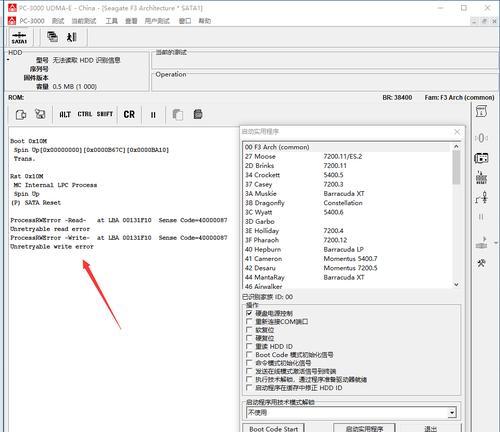The image size is (500, 432).
Task: Enable the 重新连接COM端口 checkbox
Action: click(249, 321)
